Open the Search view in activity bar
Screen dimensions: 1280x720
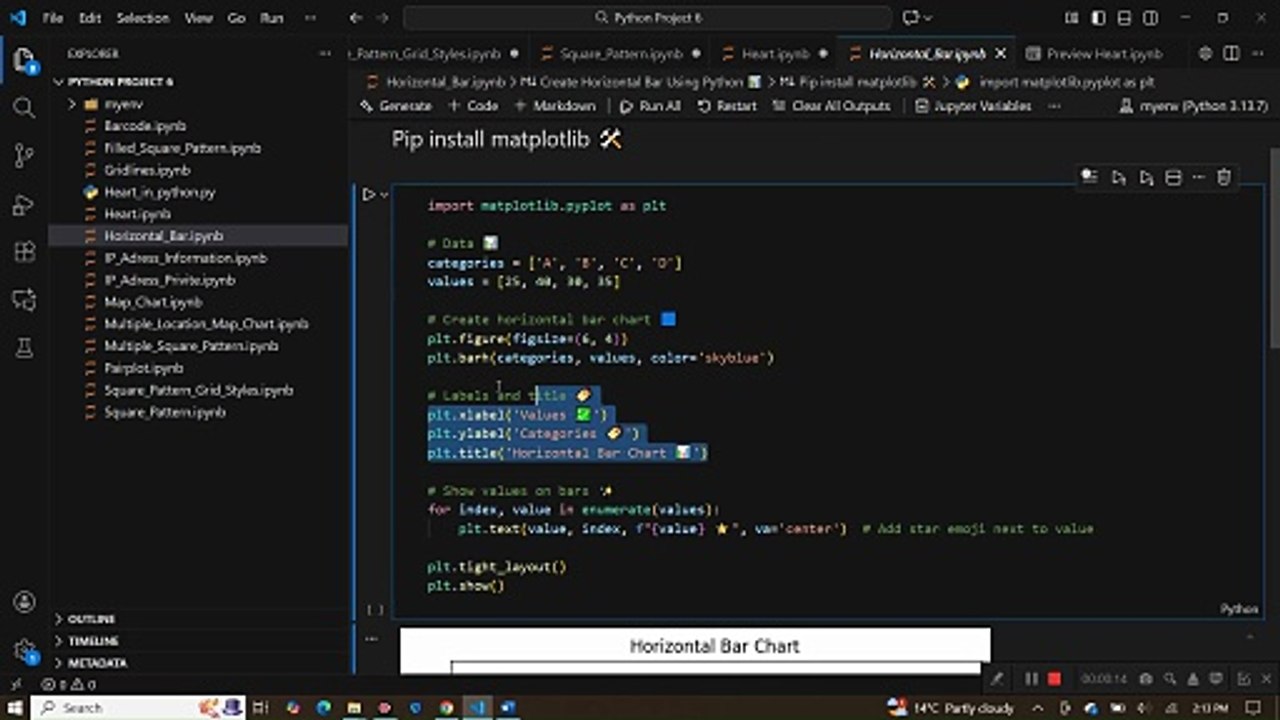[x=24, y=107]
